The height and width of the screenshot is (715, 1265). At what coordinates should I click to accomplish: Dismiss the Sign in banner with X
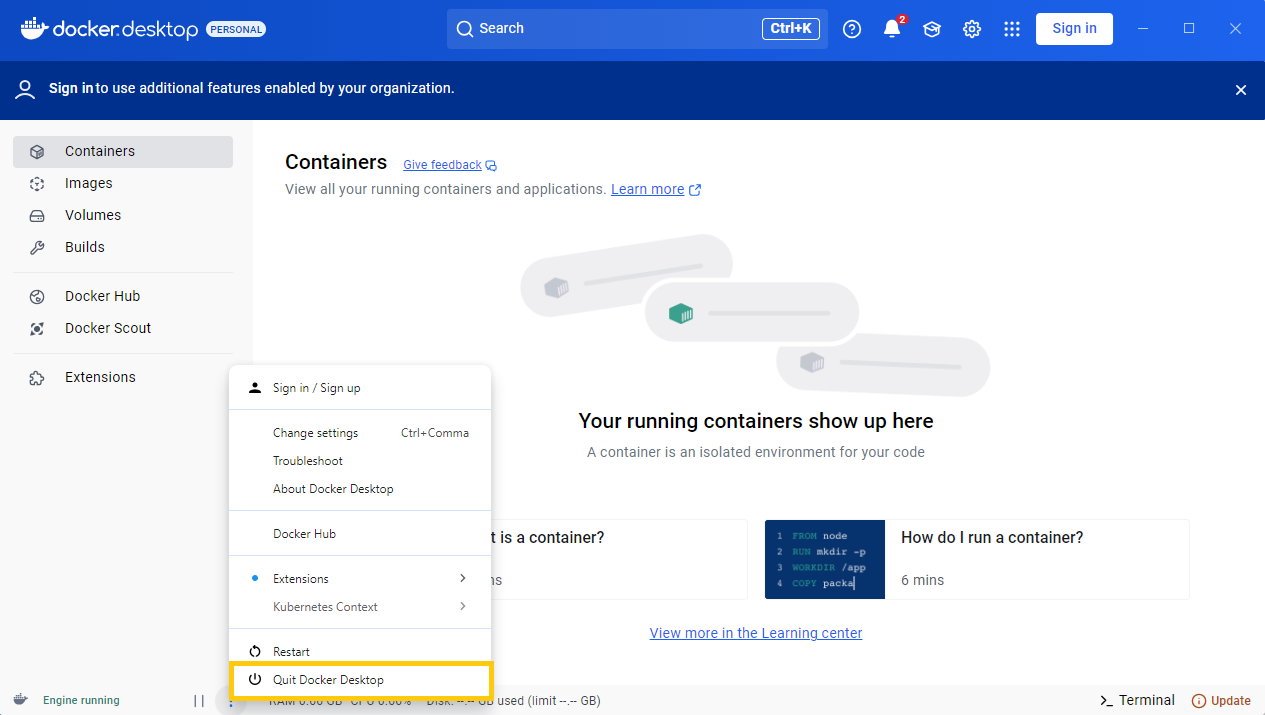click(x=1241, y=90)
